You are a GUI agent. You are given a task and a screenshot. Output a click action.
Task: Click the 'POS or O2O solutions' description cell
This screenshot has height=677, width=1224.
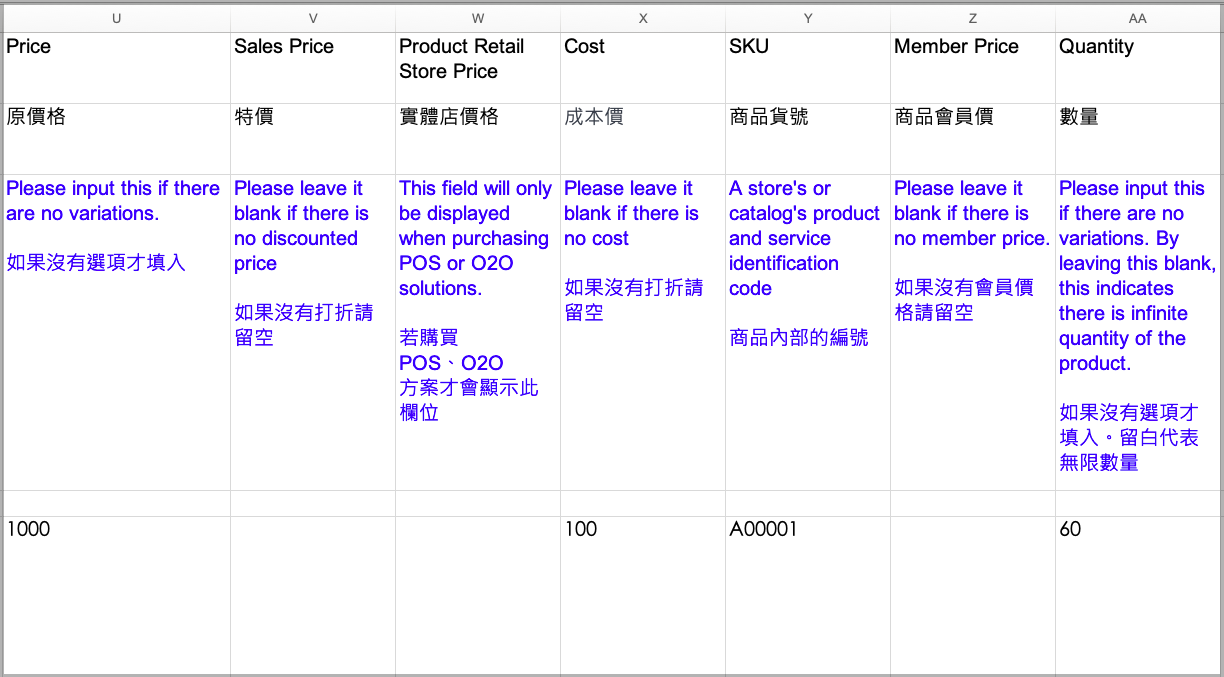click(x=478, y=332)
